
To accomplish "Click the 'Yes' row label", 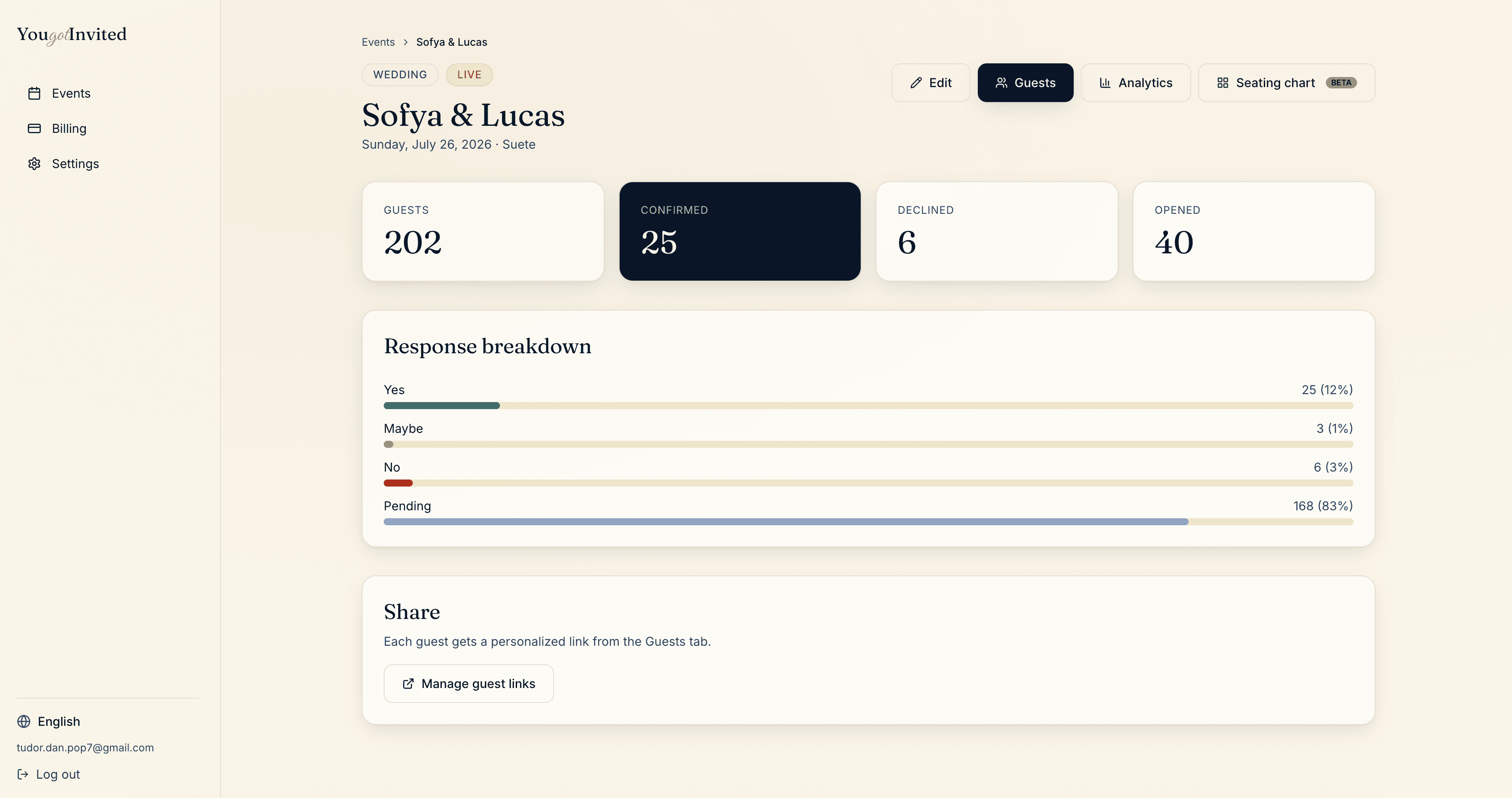I will [x=394, y=390].
